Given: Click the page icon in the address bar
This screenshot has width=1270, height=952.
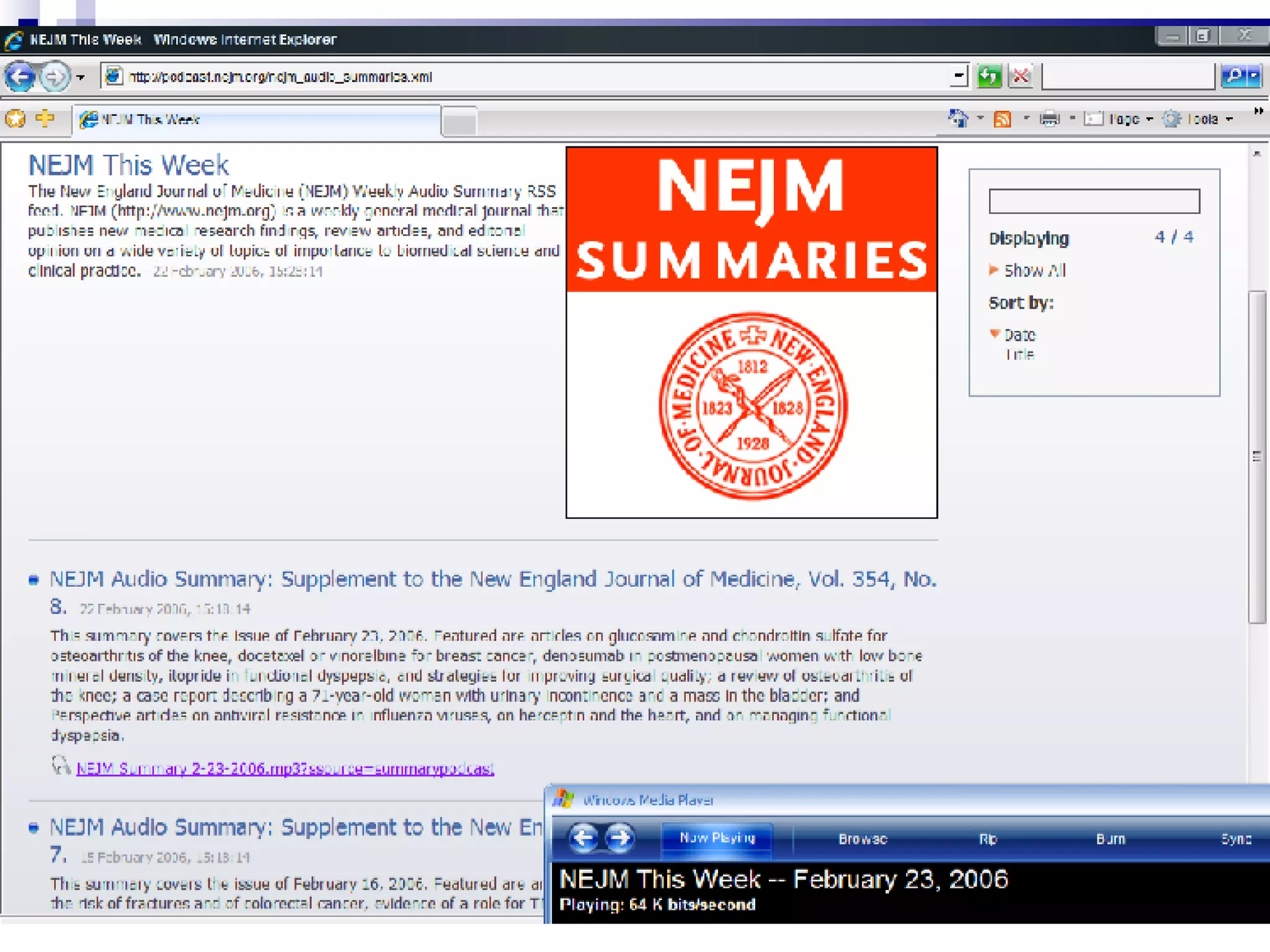Looking at the screenshot, I should coord(113,76).
